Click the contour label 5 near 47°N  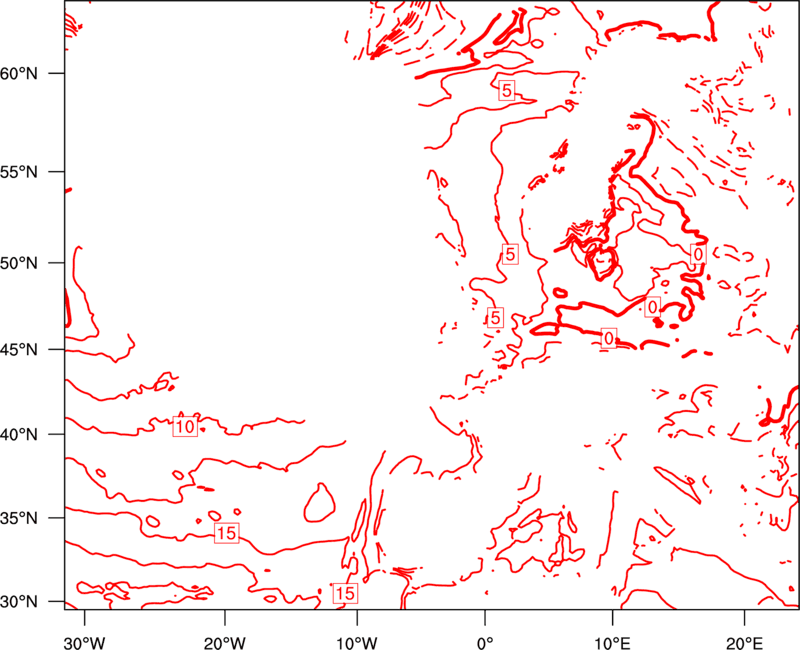(495, 318)
